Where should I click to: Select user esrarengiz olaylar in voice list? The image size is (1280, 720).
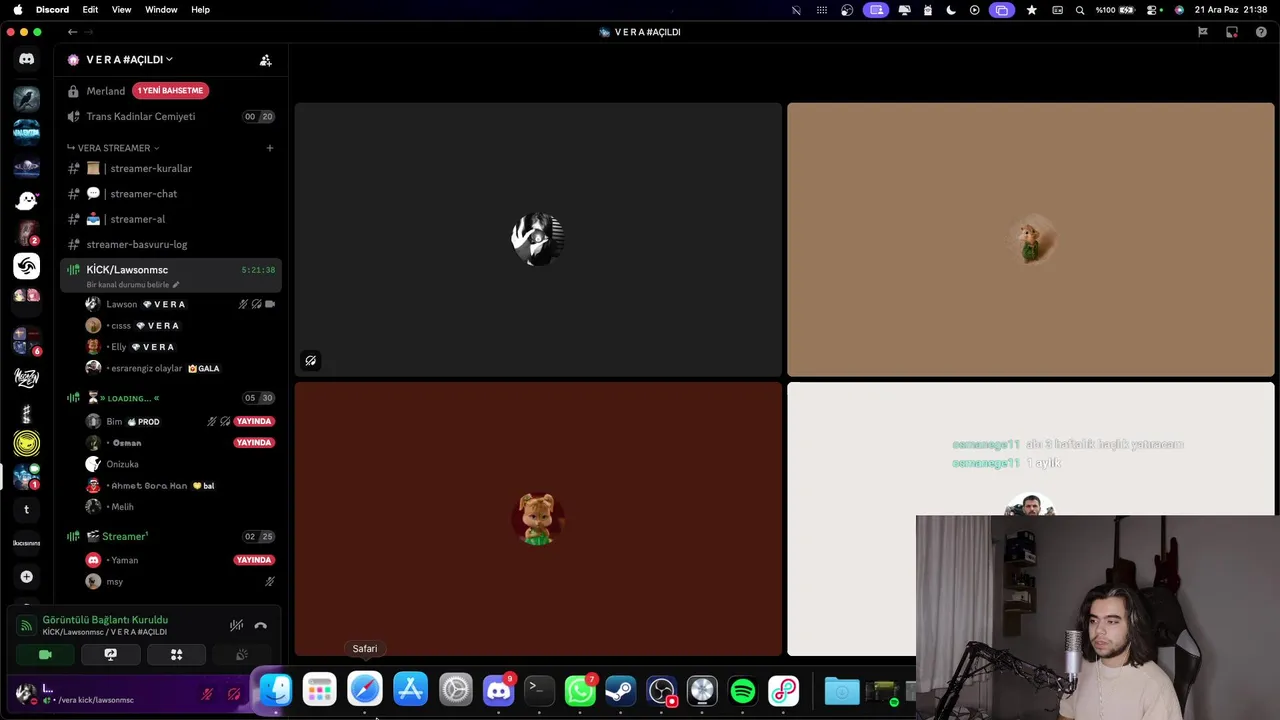[180, 368]
